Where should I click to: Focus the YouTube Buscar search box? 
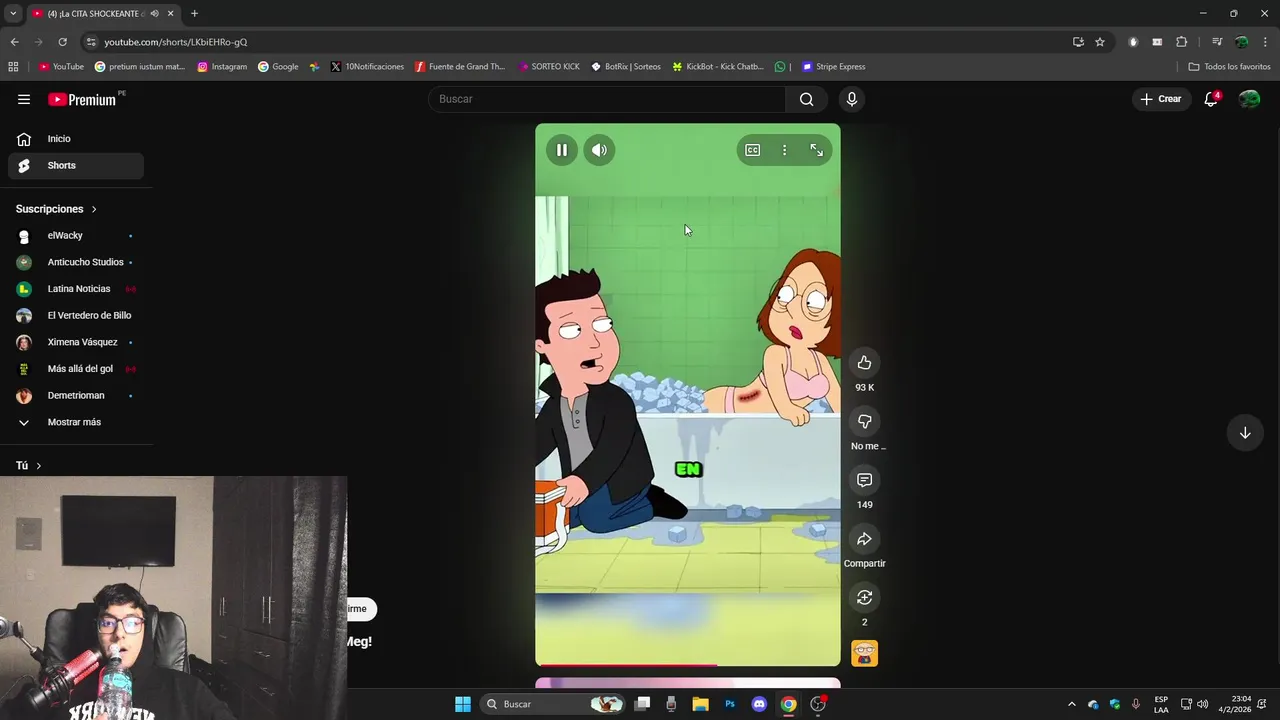607,99
